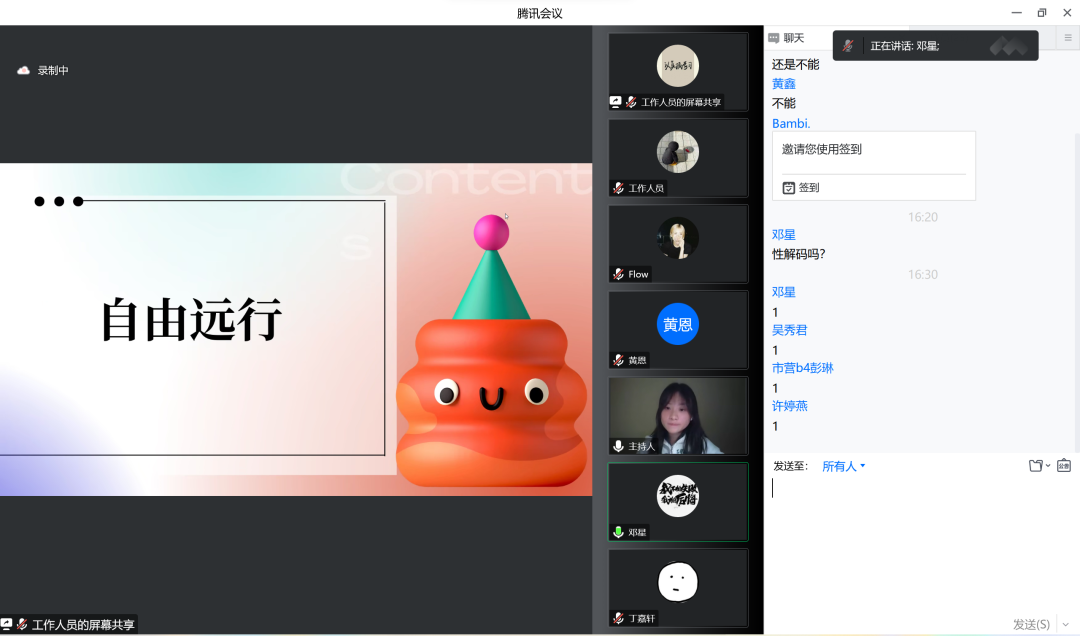Viewport: 1080px width, 636px height.
Task: Click the sender name 吴秀君 in chat
Action: 789,330
